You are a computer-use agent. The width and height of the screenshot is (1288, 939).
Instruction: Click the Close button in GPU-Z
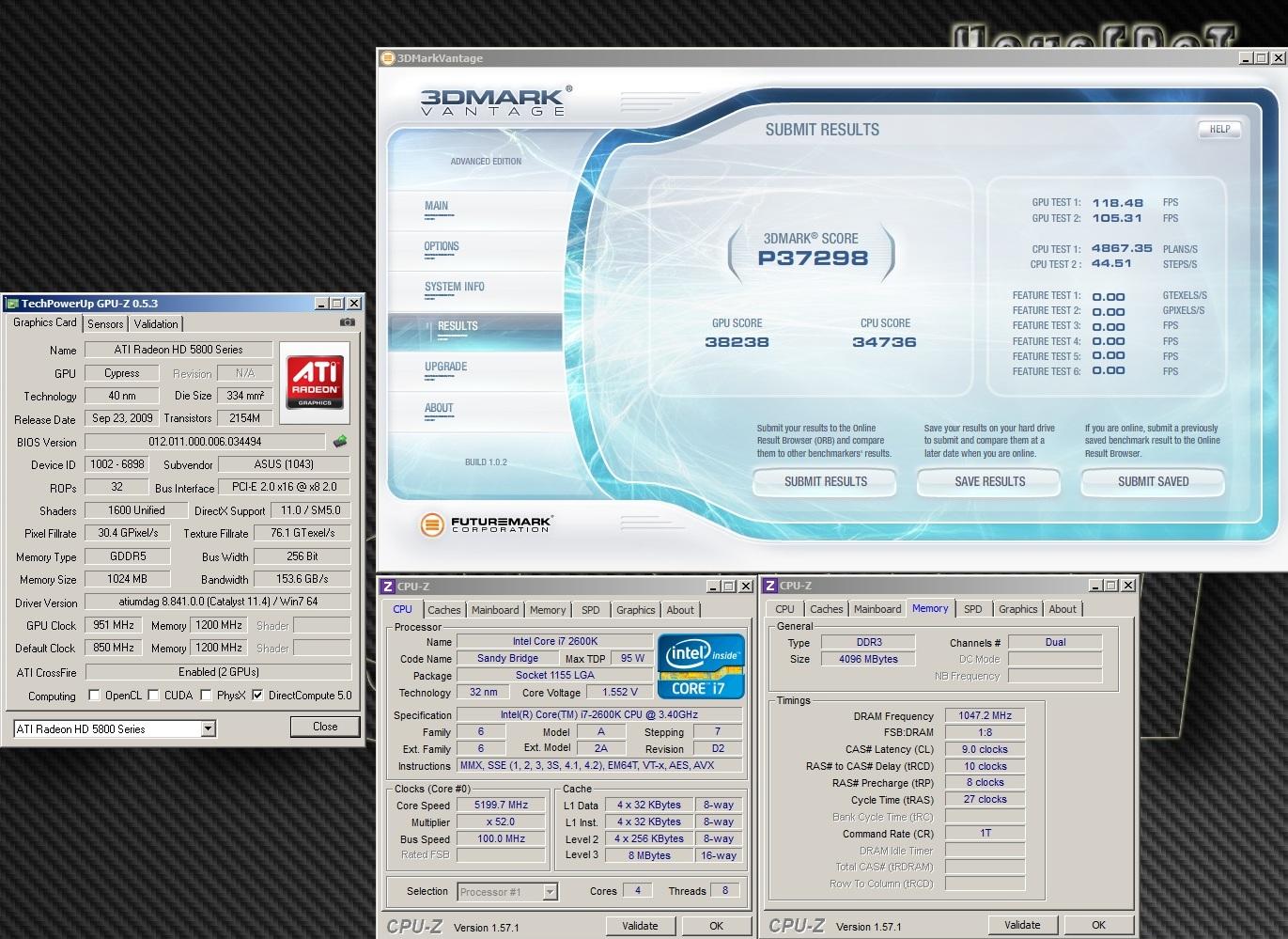click(325, 727)
